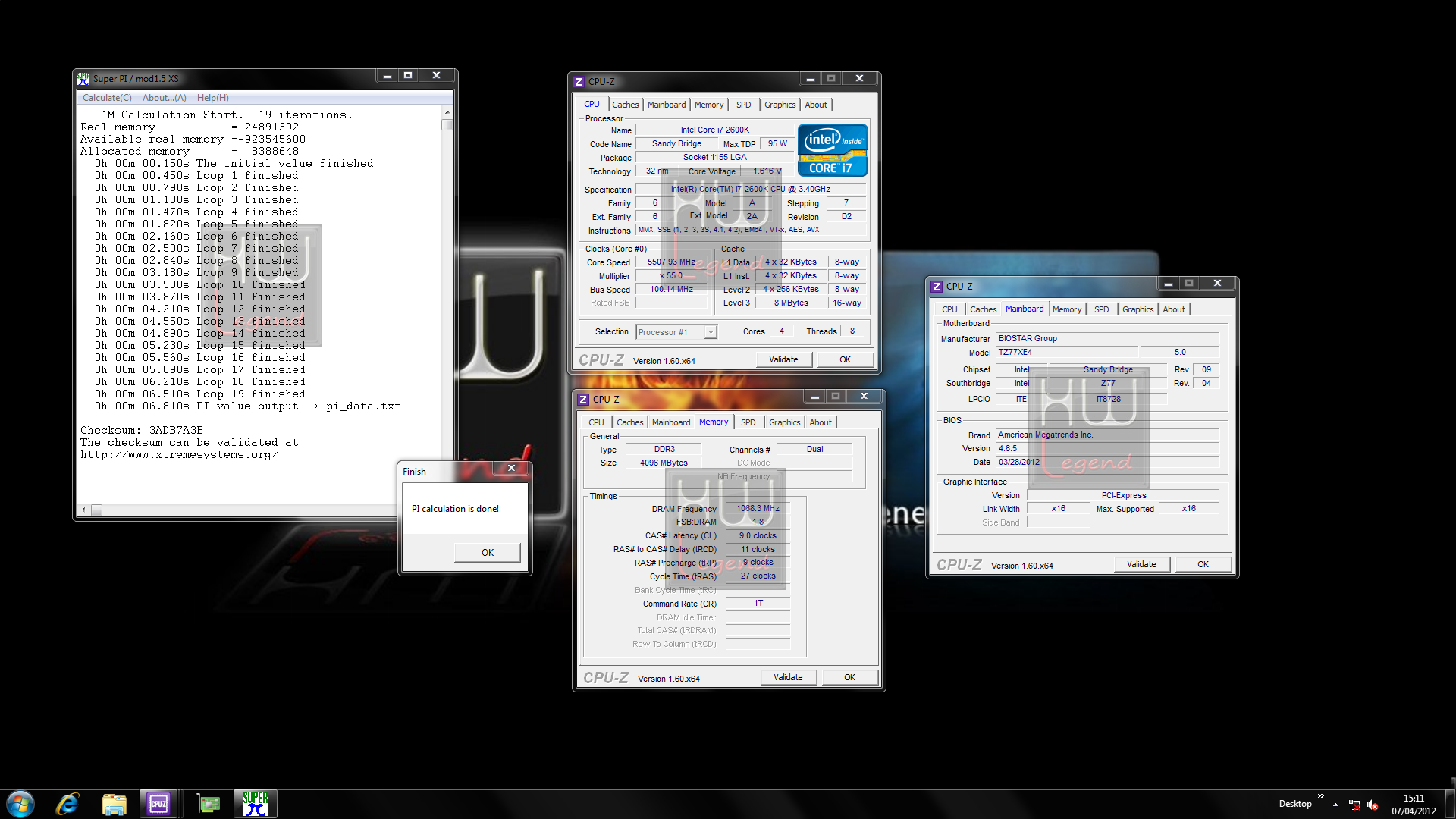
Task: Show hidden system tray icons arrow
Action: coord(1335,805)
